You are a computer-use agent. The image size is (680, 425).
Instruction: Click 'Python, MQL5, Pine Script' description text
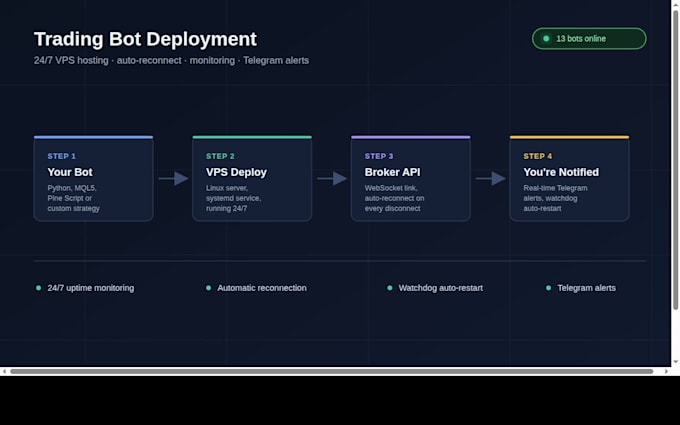click(74, 198)
